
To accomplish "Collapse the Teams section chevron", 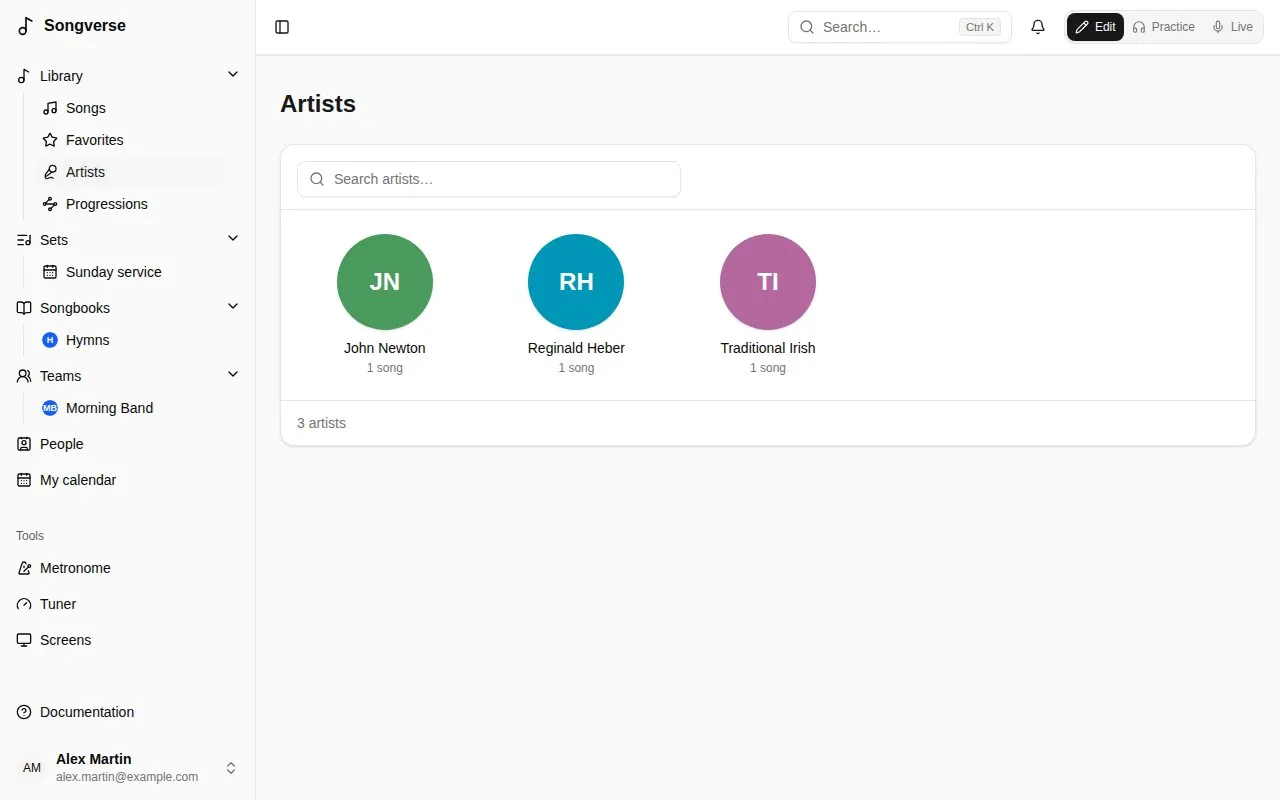I will click(233, 375).
